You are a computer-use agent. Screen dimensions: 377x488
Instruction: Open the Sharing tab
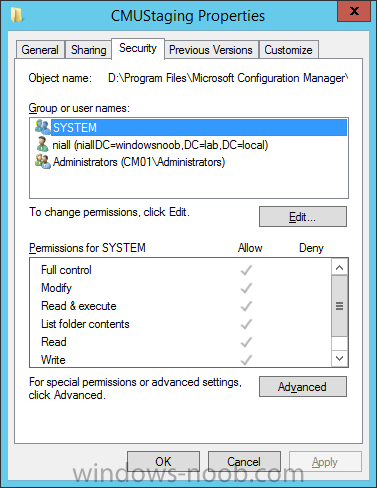coord(88,50)
